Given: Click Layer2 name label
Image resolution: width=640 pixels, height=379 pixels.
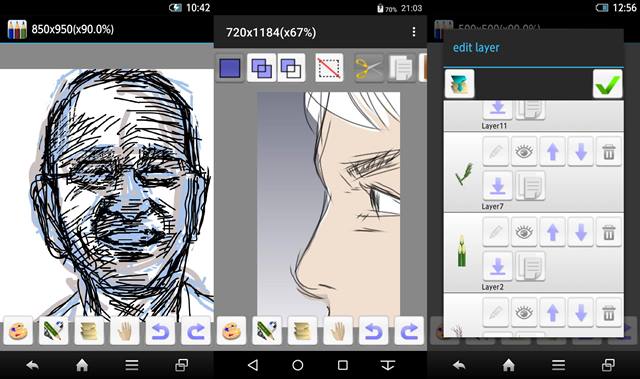Looking at the screenshot, I should [x=492, y=287].
